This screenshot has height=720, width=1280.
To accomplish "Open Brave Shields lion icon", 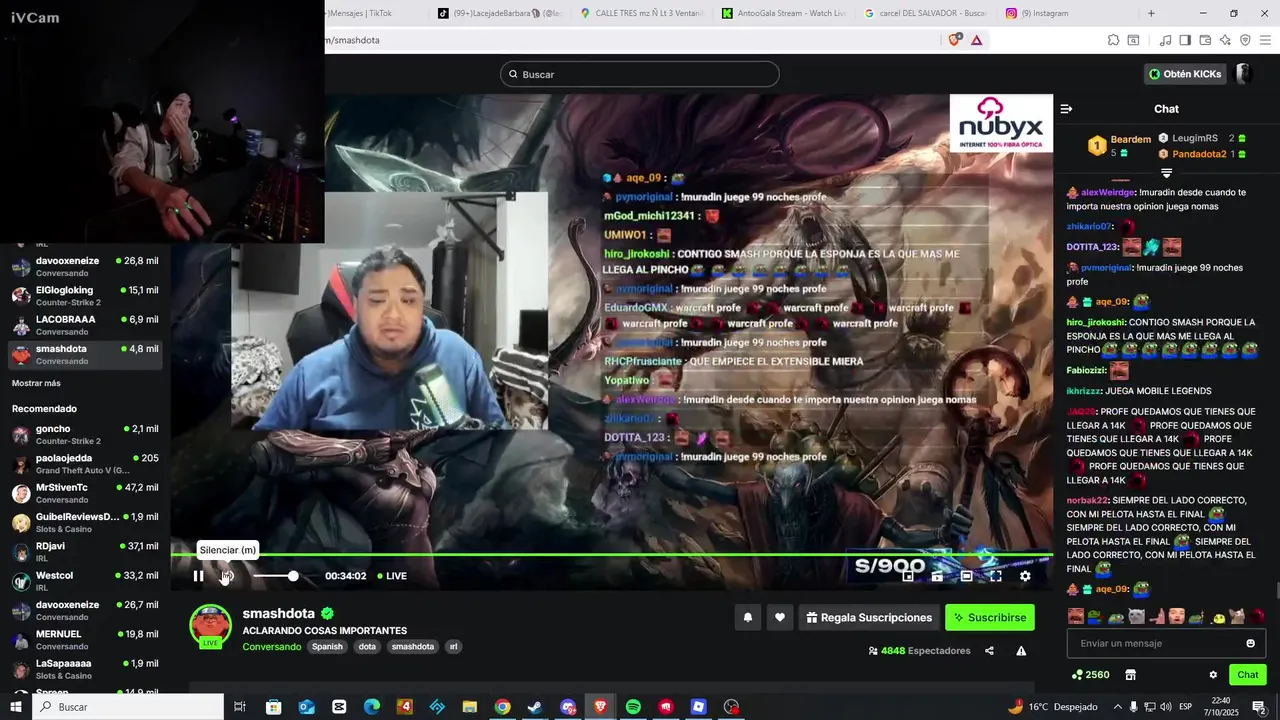I will tap(955, 40).
